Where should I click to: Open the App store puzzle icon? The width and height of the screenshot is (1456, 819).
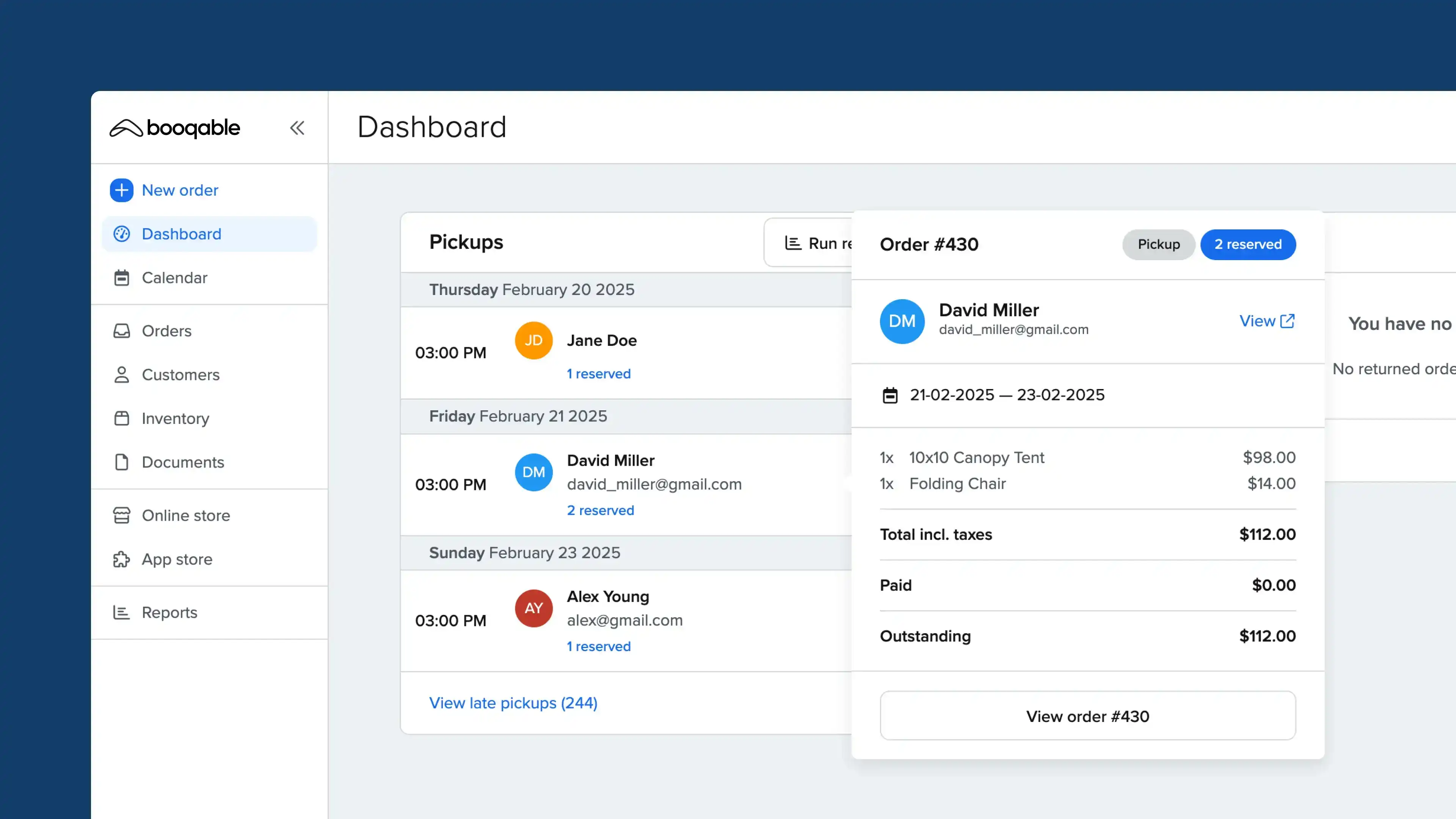point(121,559)
